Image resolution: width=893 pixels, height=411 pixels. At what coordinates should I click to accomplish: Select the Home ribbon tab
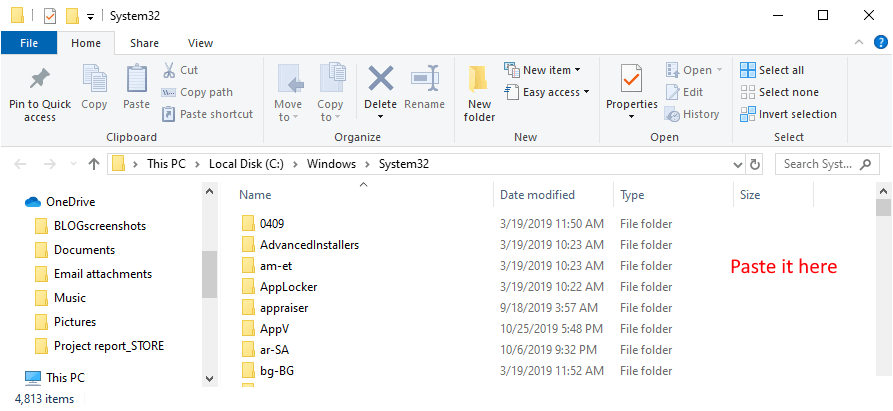[86, 43]
